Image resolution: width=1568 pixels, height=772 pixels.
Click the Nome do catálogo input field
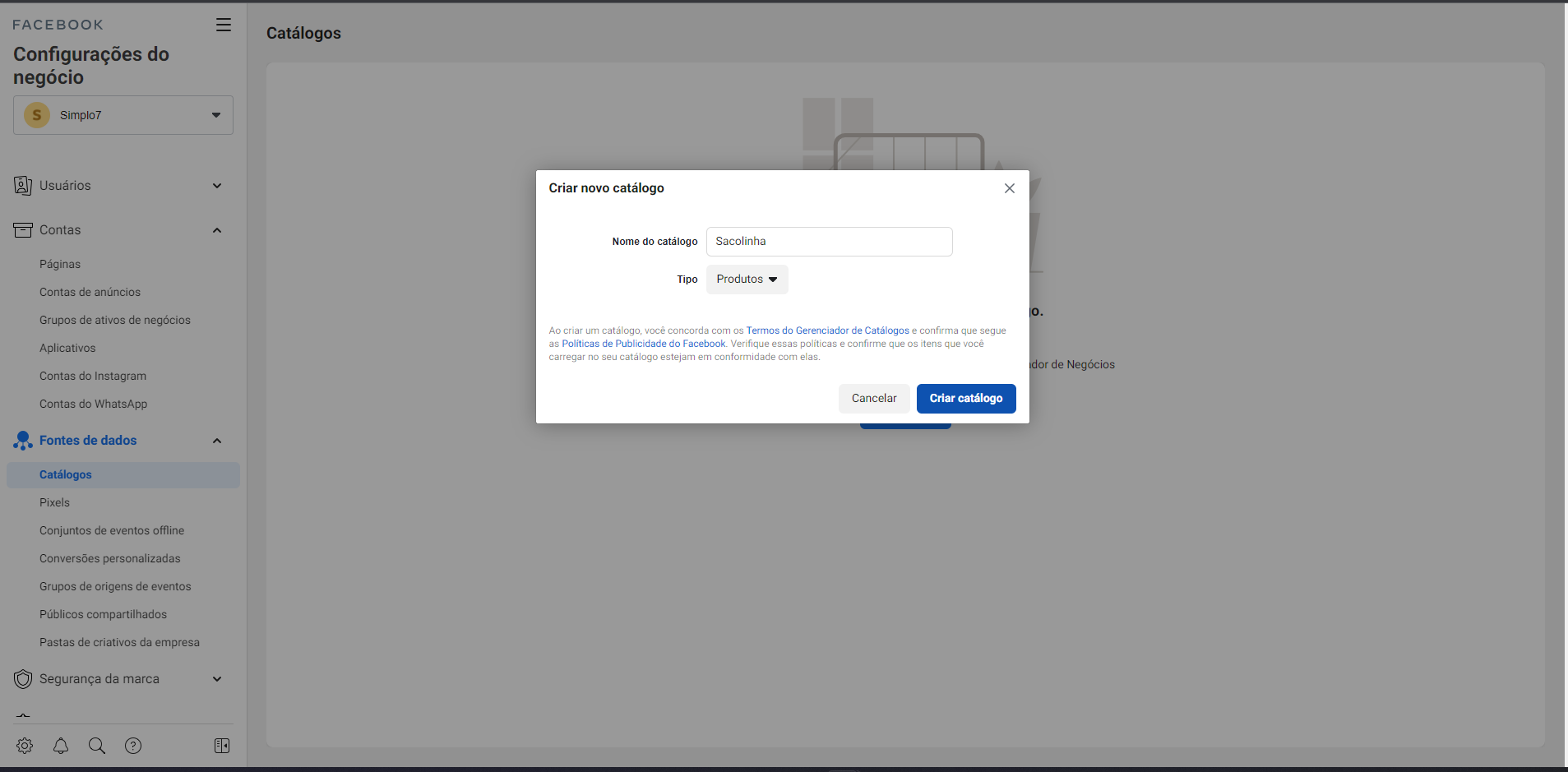click(830, 242)
